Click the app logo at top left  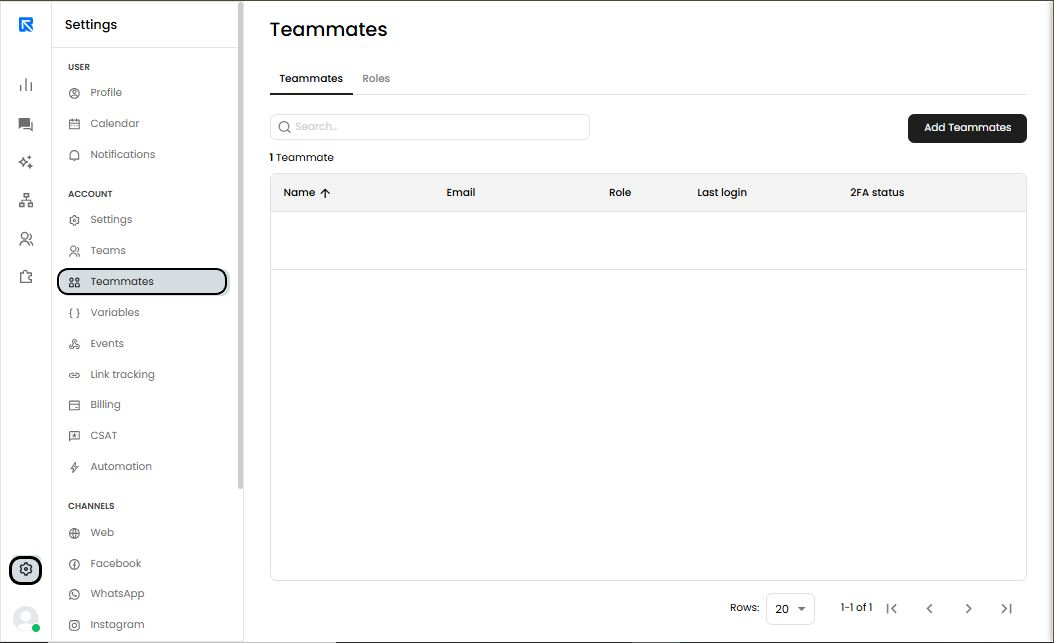26,25
